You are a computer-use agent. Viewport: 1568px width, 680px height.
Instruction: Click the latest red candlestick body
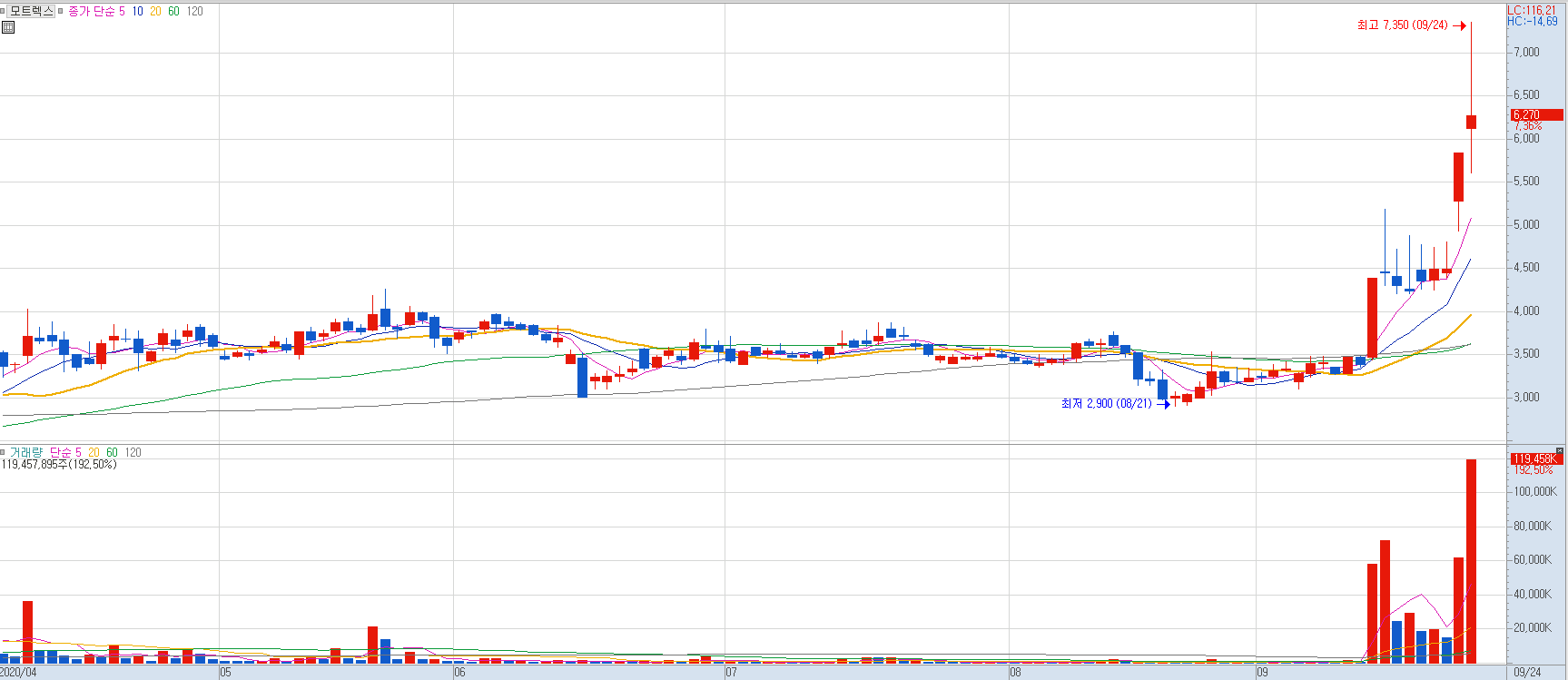click(1471, 123)
